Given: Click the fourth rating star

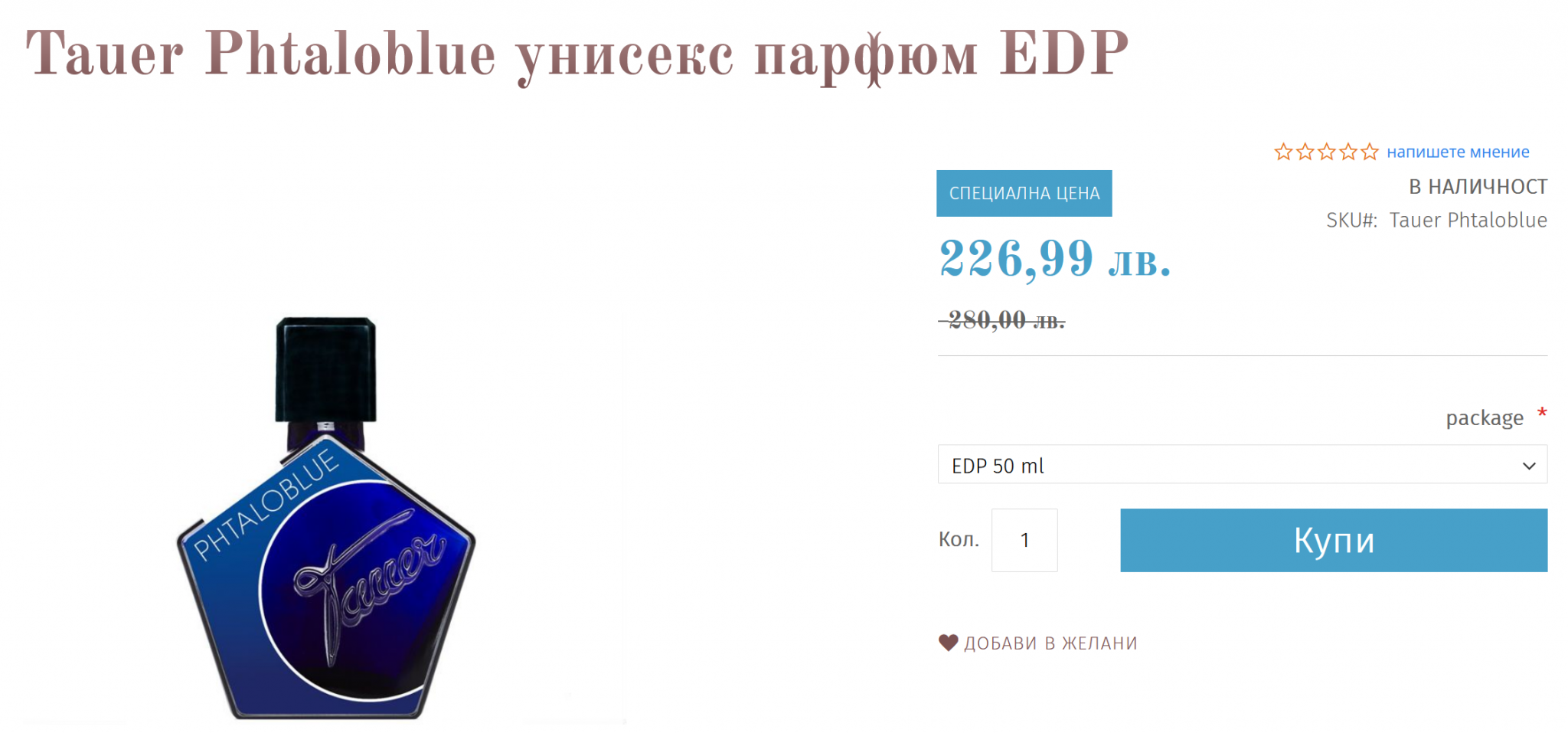Looking at the screenshot, I should [x=1347, y=152].
